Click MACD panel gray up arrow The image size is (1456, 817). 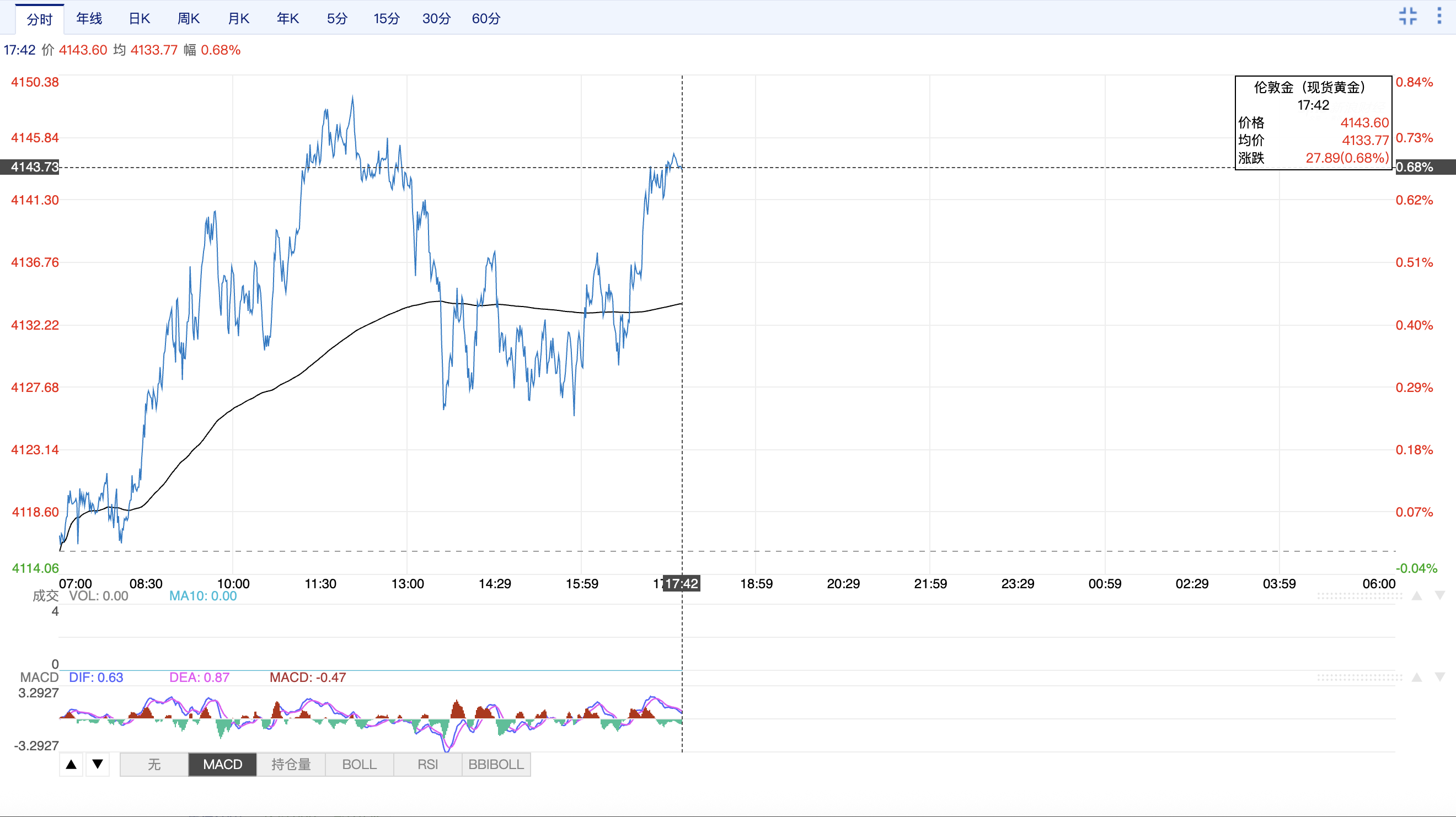point(1416,678)
